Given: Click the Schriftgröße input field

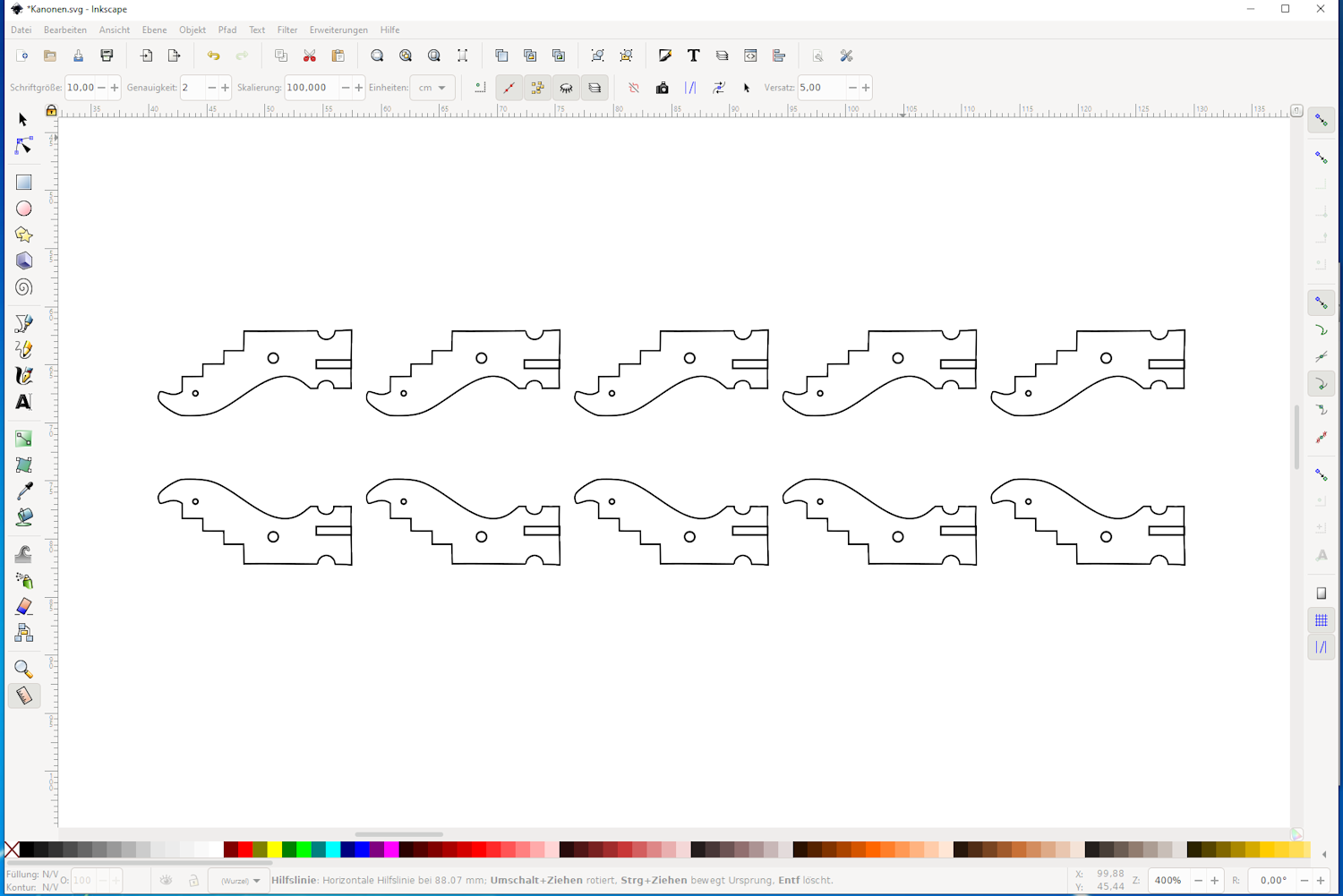Looking at the screenshot, I should tap(81, 88).
